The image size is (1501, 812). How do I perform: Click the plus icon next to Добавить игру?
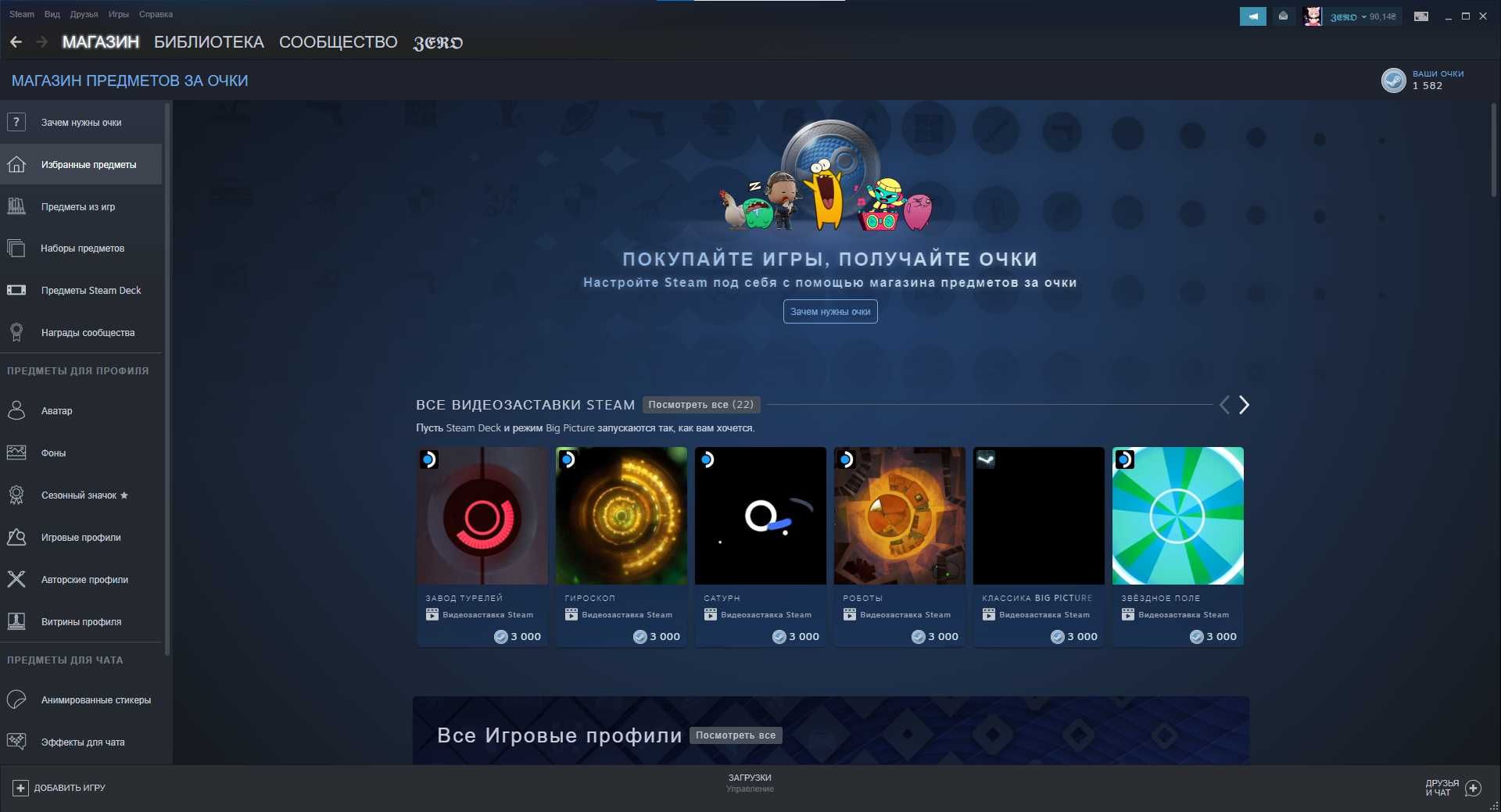(21, 788)
